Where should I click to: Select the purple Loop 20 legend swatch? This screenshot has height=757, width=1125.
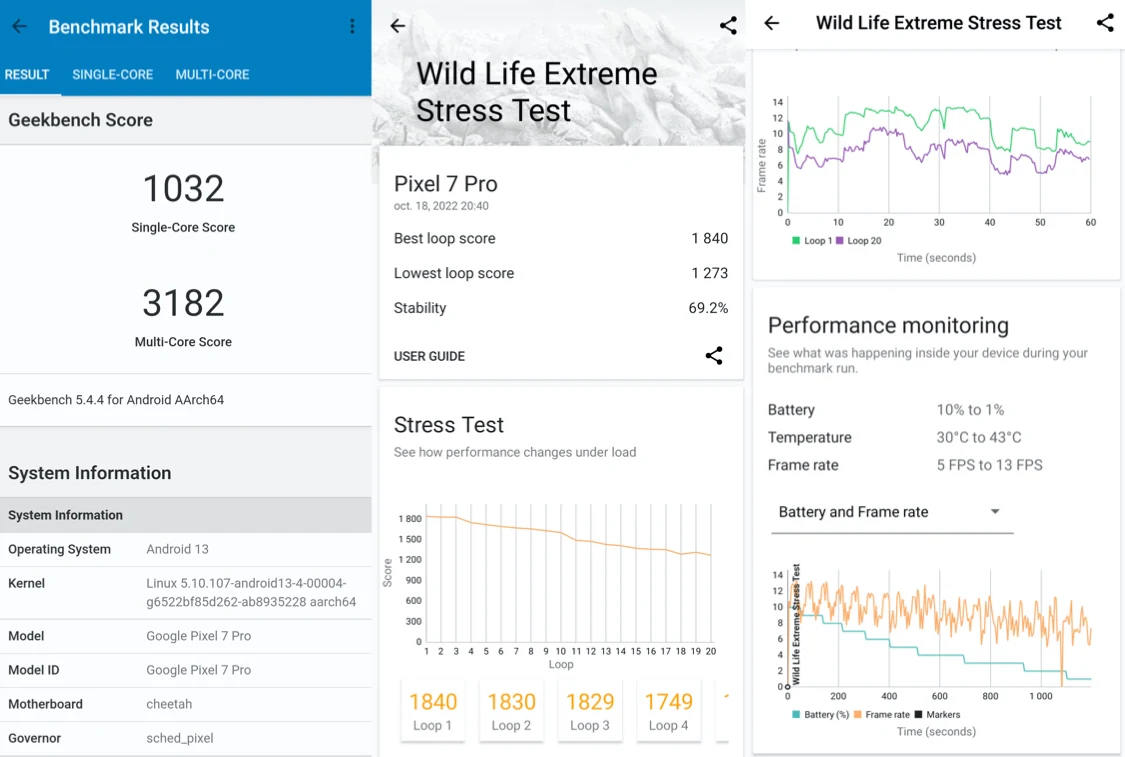[x=839, y=240]
